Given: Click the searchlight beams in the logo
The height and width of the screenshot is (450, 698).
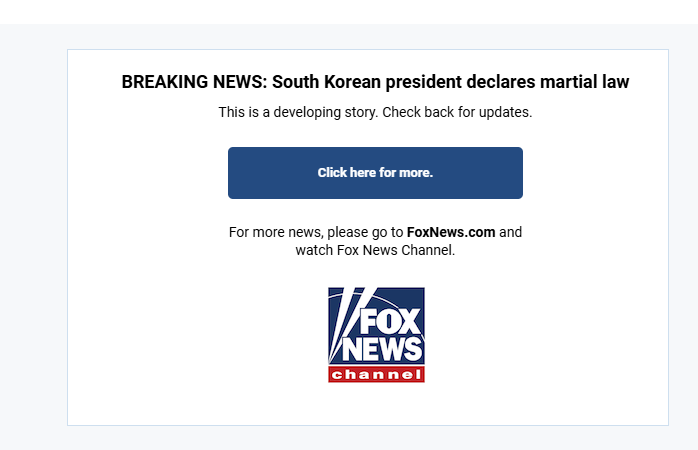Looking at the screenshot, I should 345,320.
